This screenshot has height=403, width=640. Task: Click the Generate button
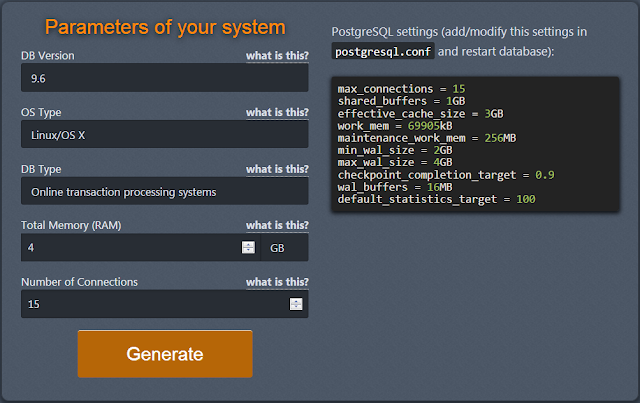click(165, 354)
